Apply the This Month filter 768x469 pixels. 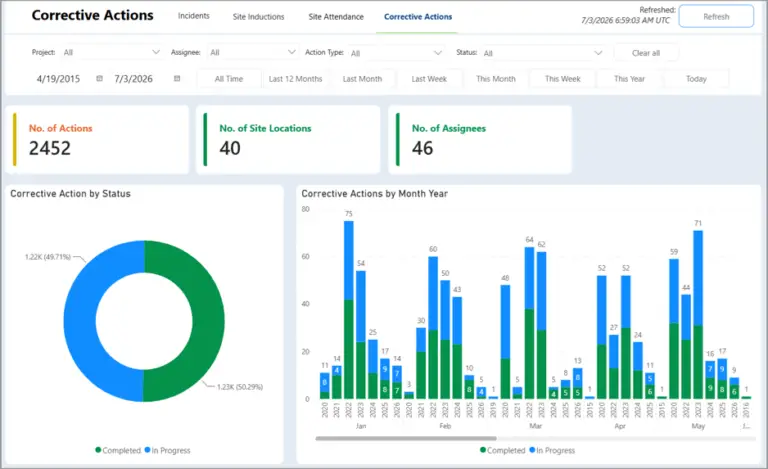pyautogui.click(x=496, y=79)
